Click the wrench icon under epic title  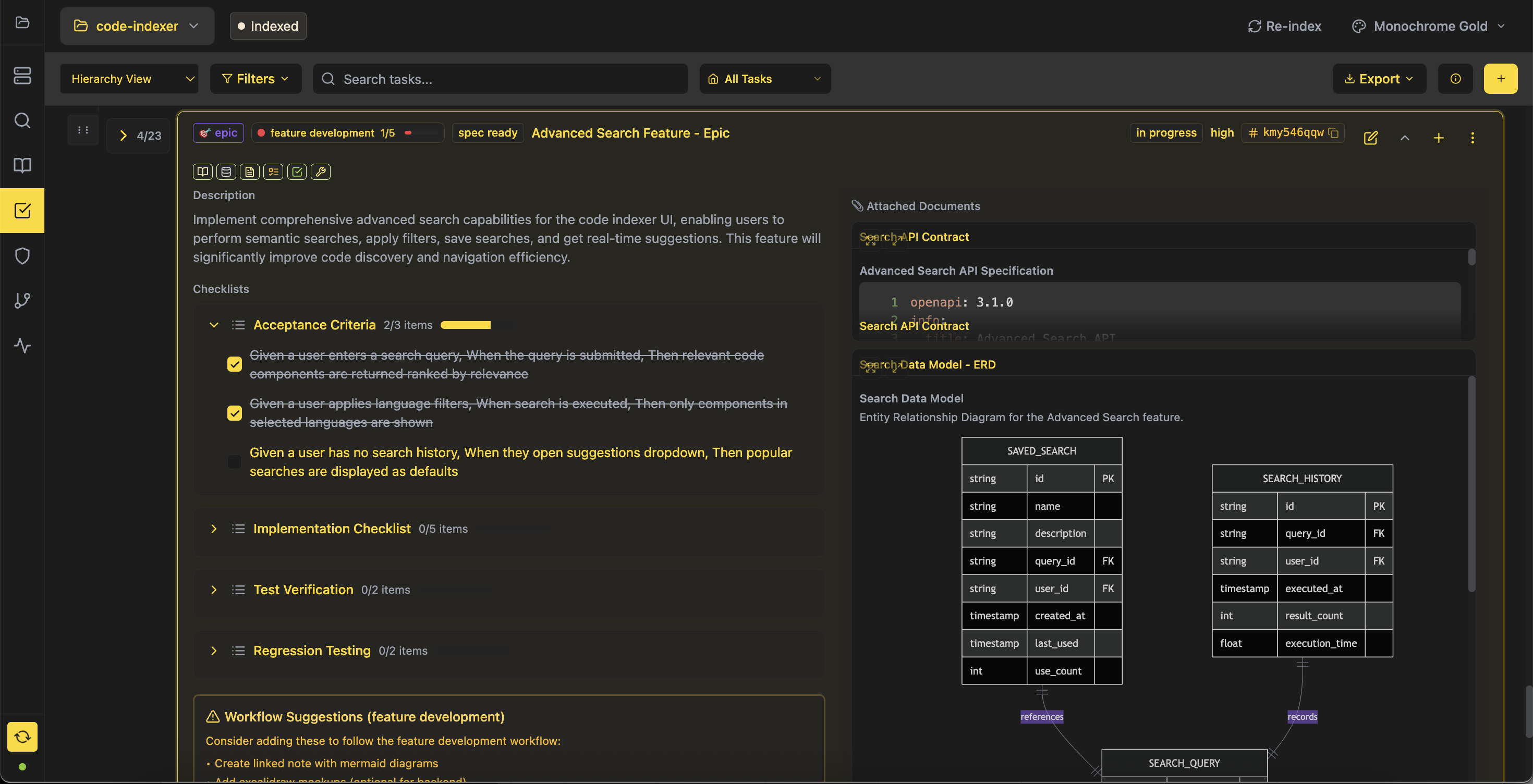pos(320,172)
